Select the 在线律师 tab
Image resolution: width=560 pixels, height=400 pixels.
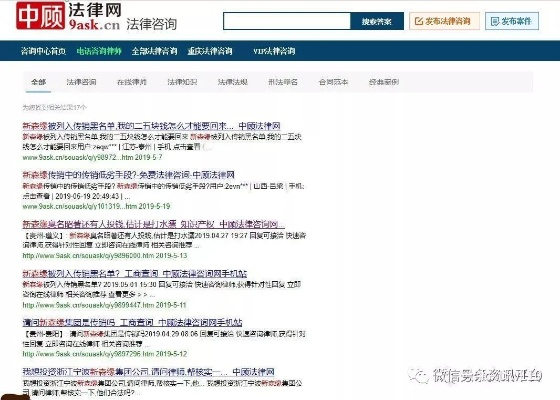point(132,82)
